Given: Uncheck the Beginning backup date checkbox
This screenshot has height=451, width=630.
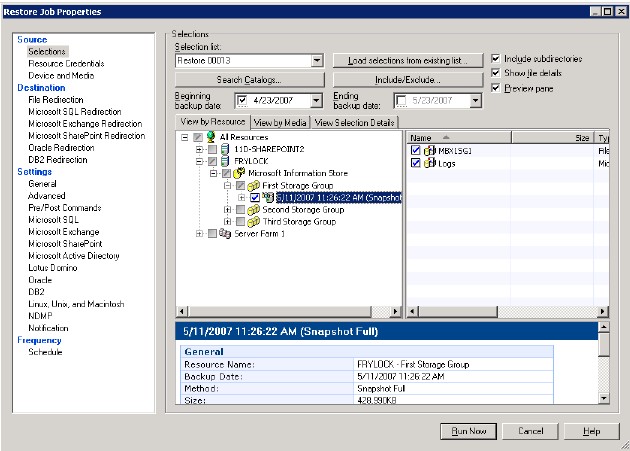Looking at the screenshot, I should coord(242,100).
